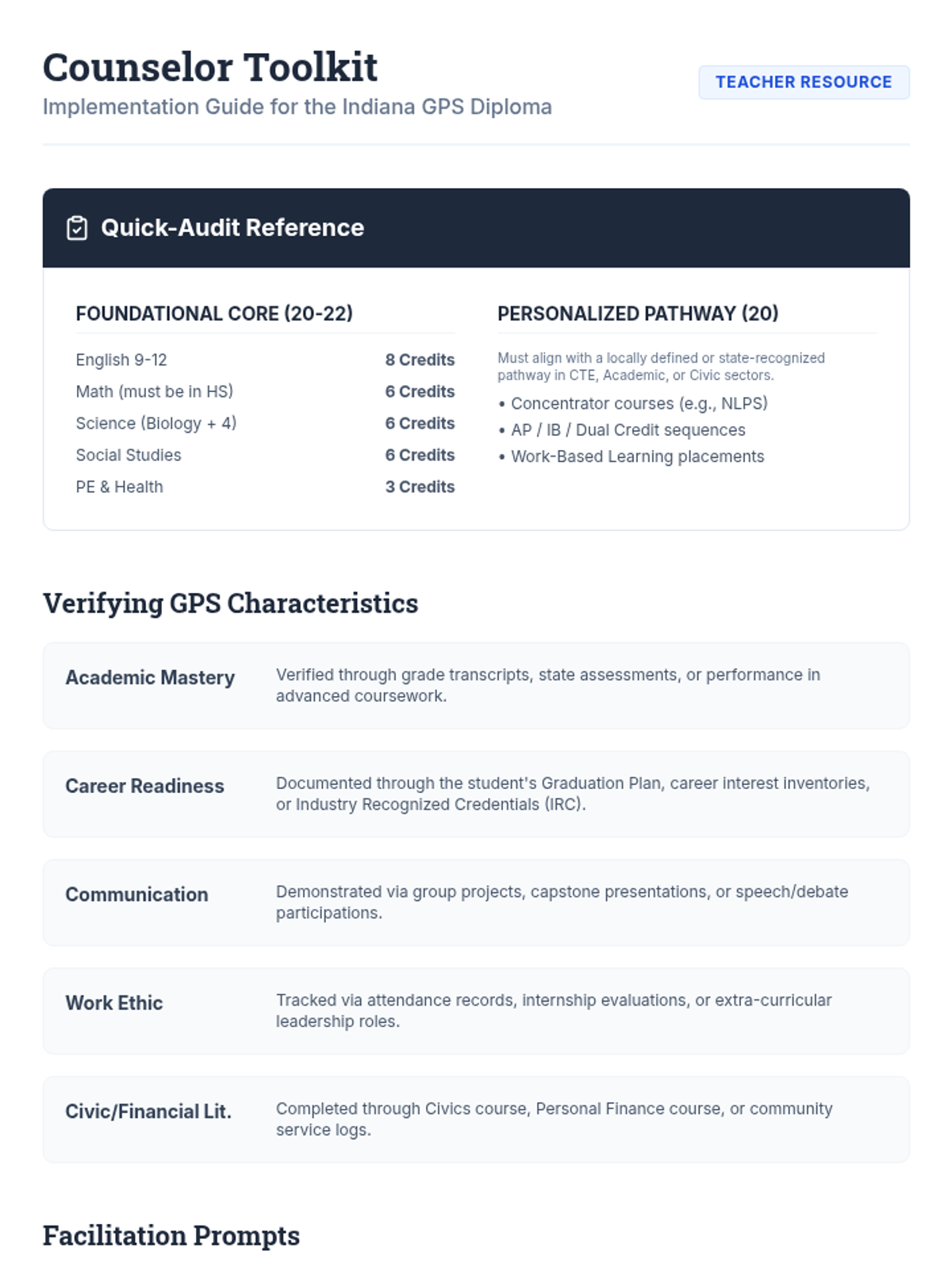
Task: Click the English 9-12 row label
Action: [121, 360]
